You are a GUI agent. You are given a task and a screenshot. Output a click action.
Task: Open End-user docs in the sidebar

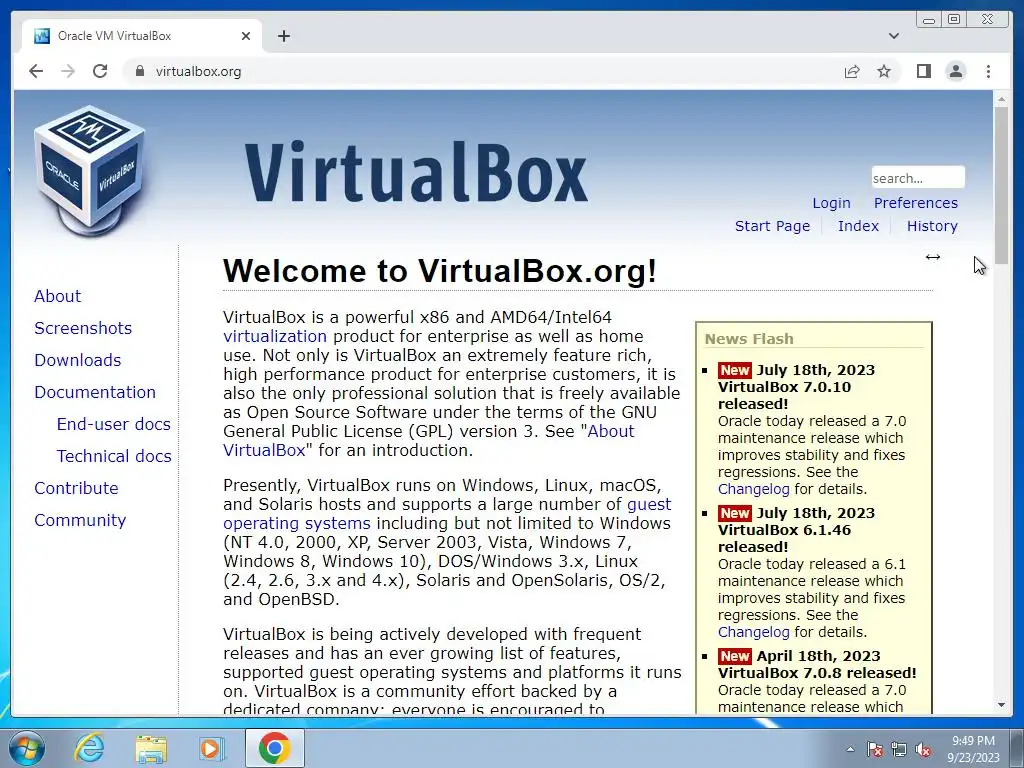point(114,424)
